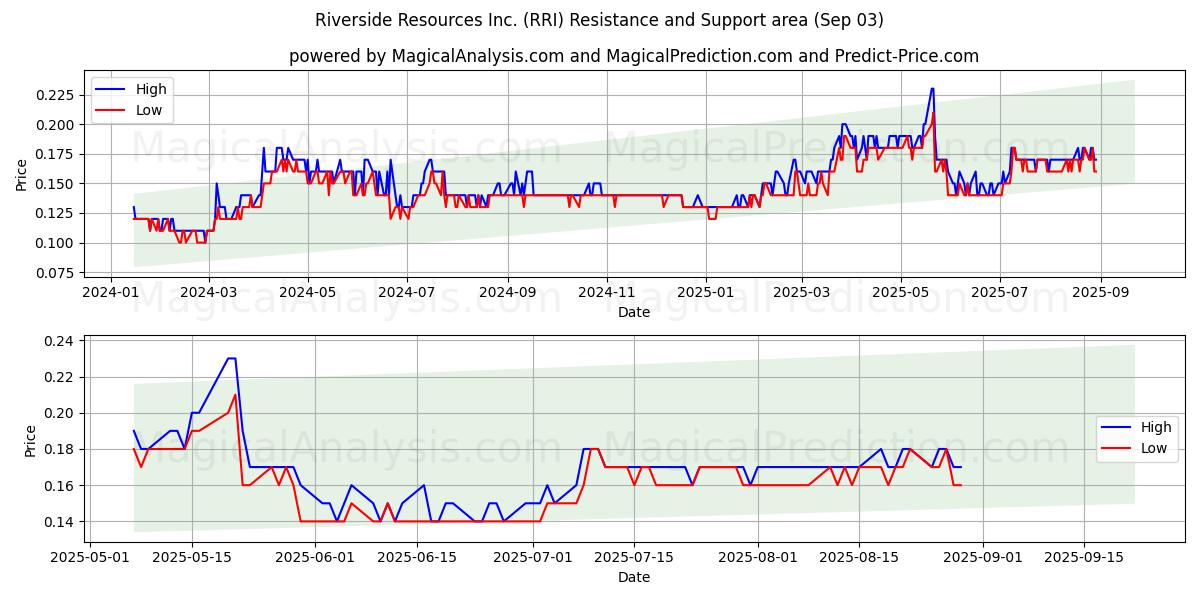Image resolution: width=1200 pixels, height=600 pixels.
Task: Click the '0.16' bottom chart y-axis label
Action: pyautogui.click(x=58, y=485)
